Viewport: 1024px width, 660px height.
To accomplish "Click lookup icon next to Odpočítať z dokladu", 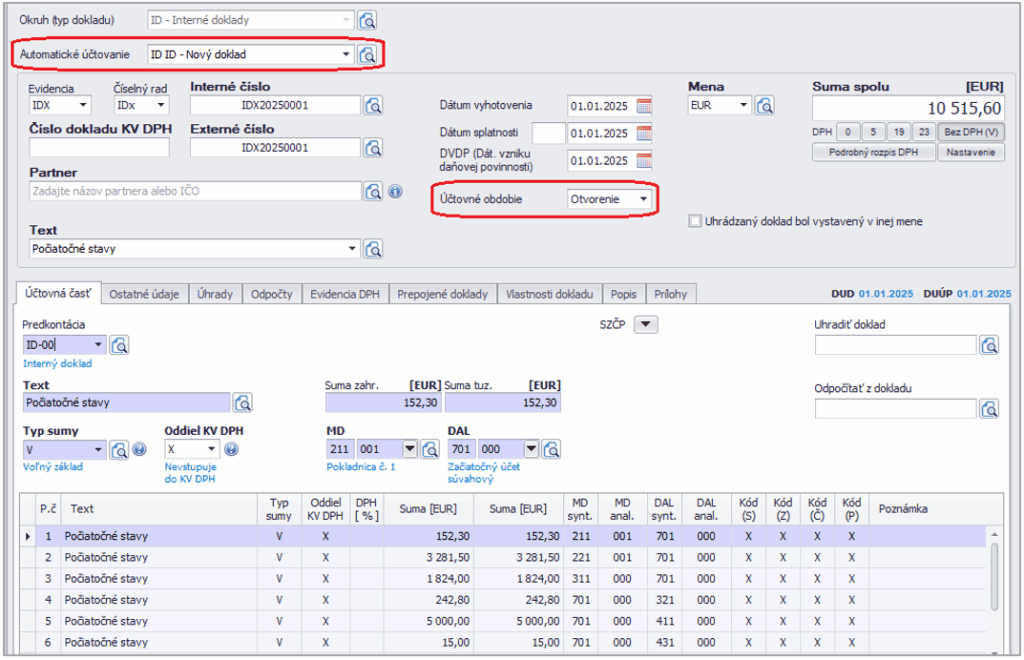I will pos(989,408).
